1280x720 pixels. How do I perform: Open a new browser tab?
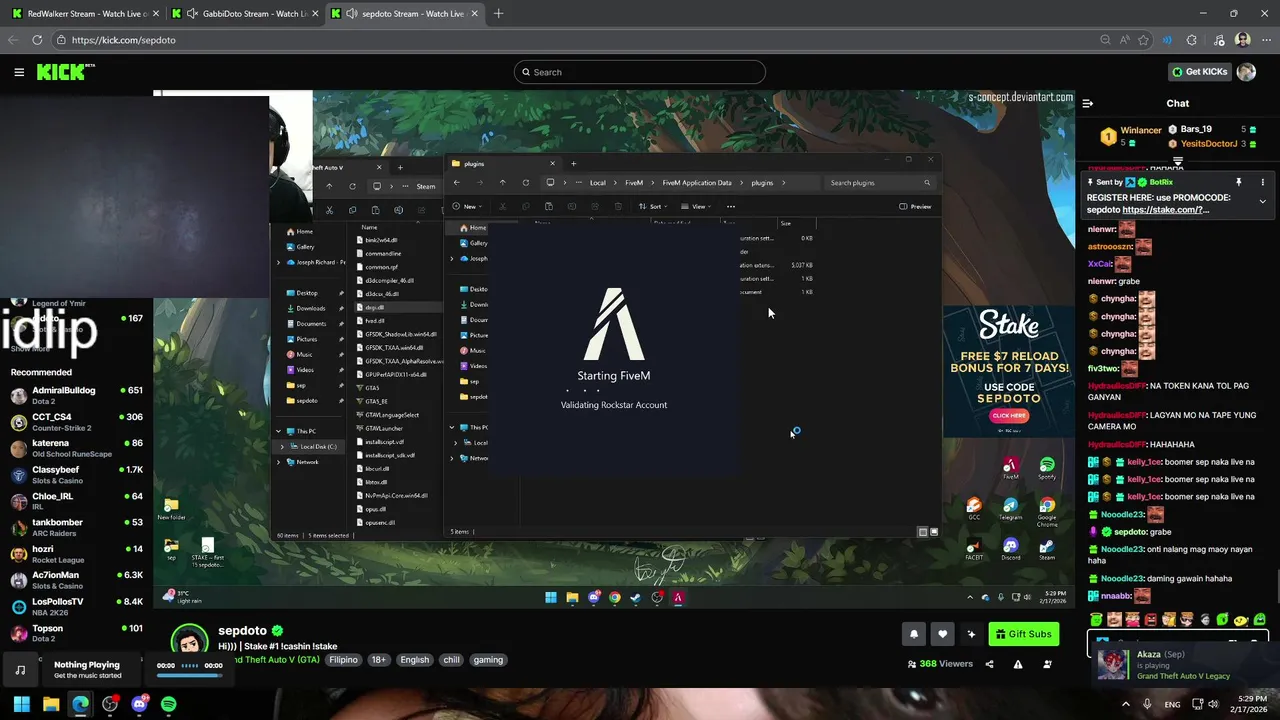(x=498, y=14)
